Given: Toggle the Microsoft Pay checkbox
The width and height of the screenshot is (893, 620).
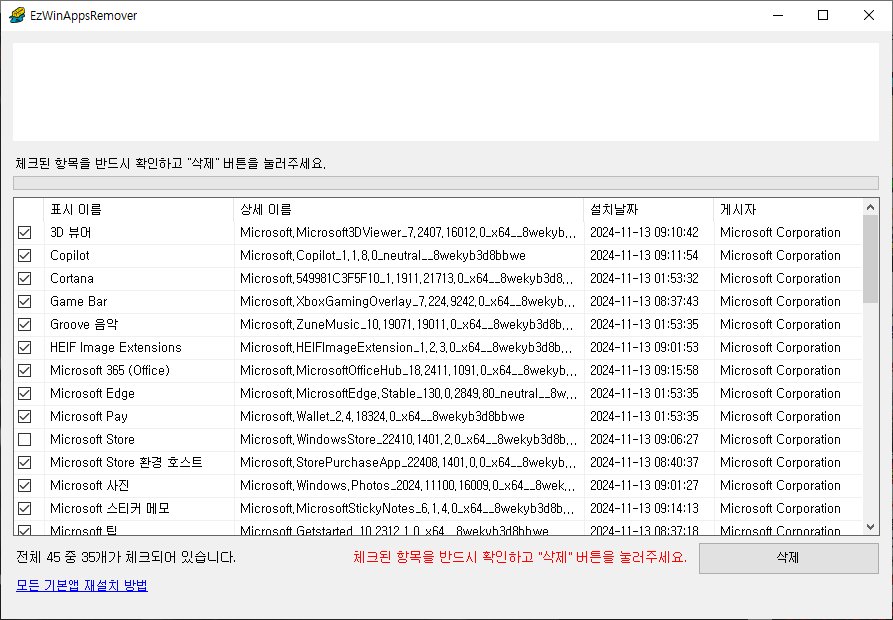Looking at the screenshot, I should (x=24, y=417).
